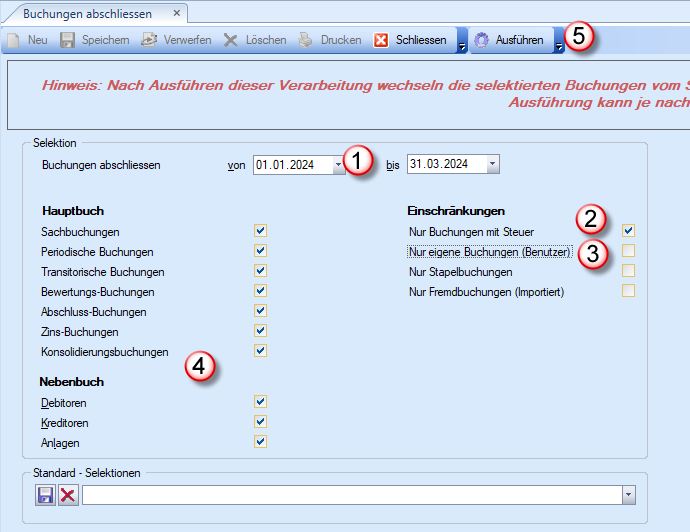
Task: Delete standard selection with red X icon
Action: (67, 495)
